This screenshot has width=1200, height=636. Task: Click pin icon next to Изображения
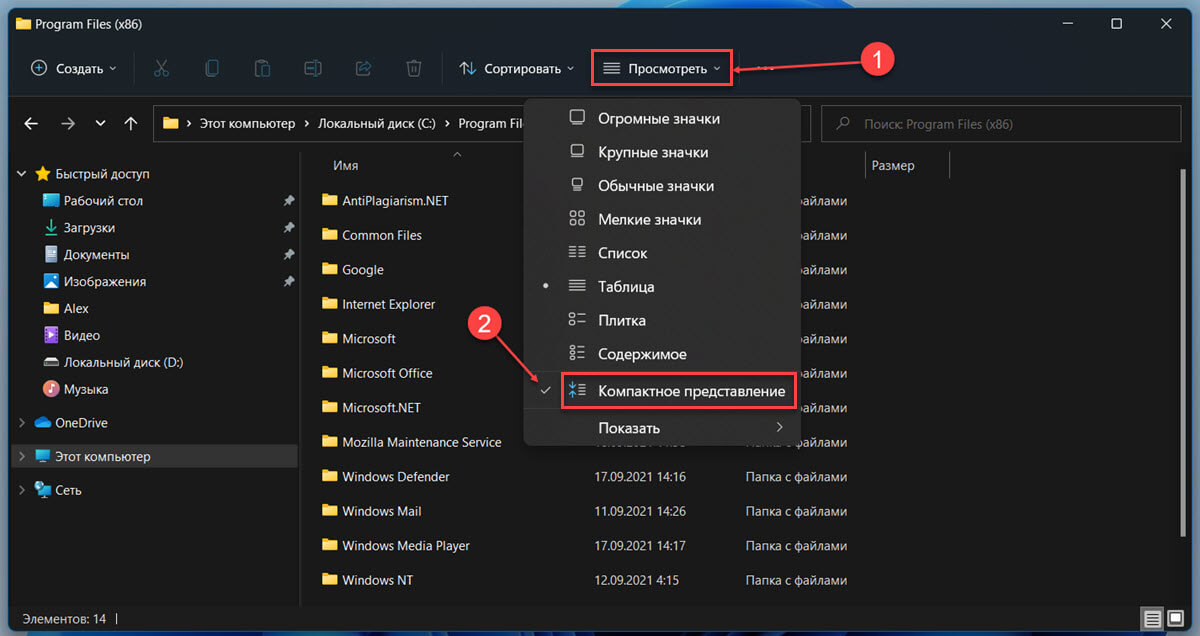[289, 282]
